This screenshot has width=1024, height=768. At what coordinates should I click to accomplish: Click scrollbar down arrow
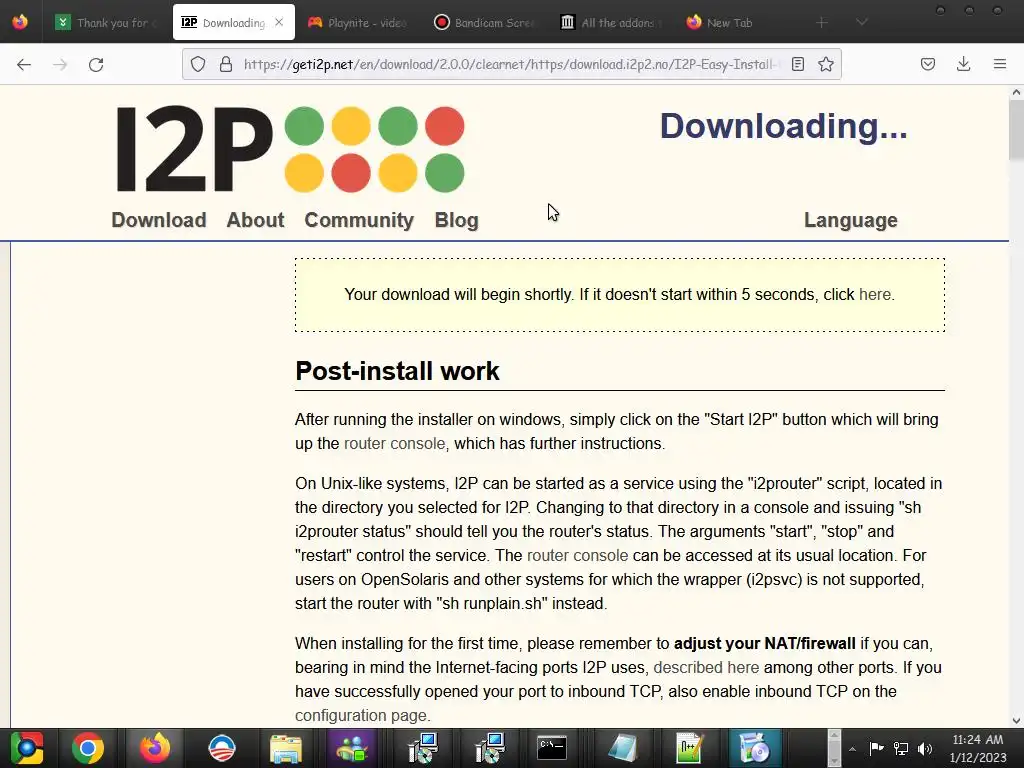pos(1016,721)
